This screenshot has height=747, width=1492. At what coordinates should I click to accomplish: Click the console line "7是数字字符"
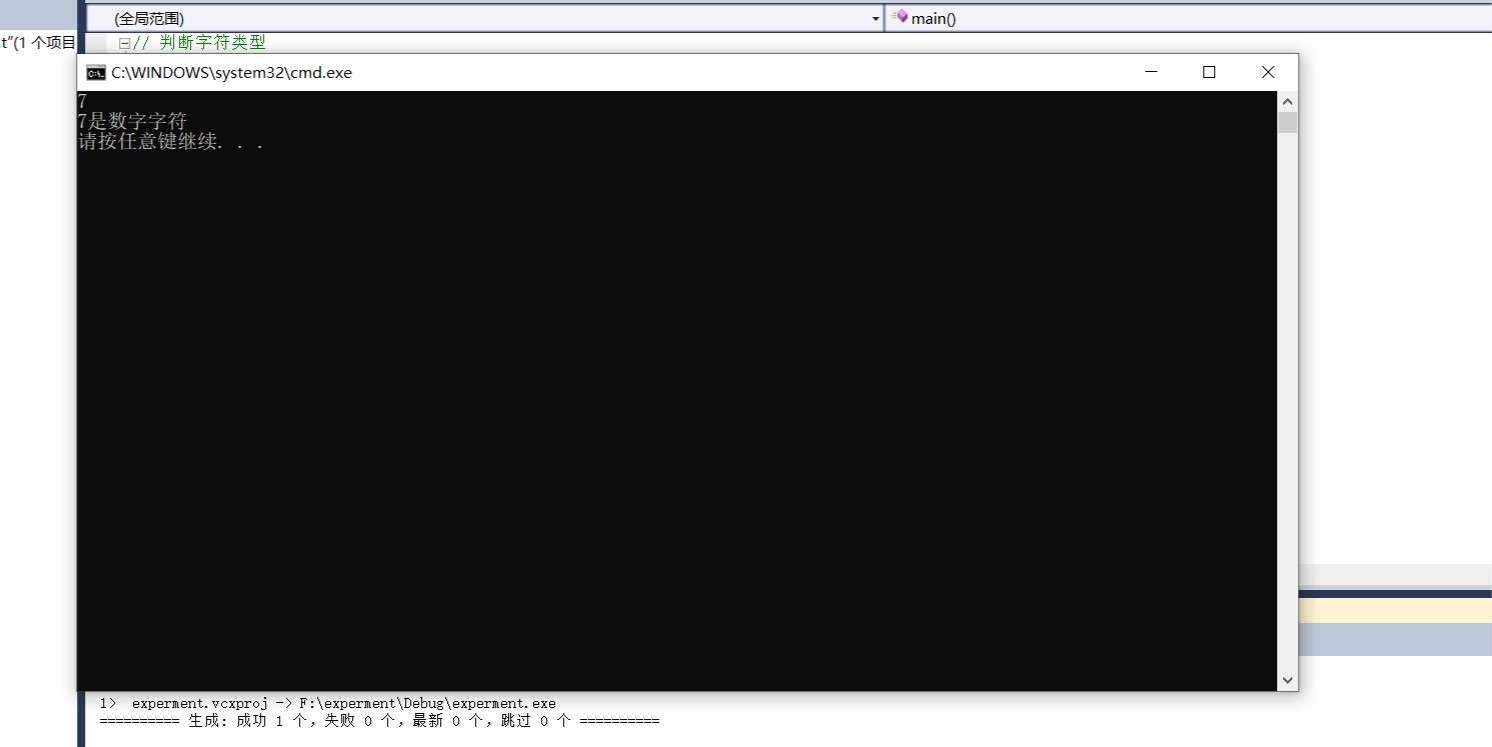pos(132,122)
